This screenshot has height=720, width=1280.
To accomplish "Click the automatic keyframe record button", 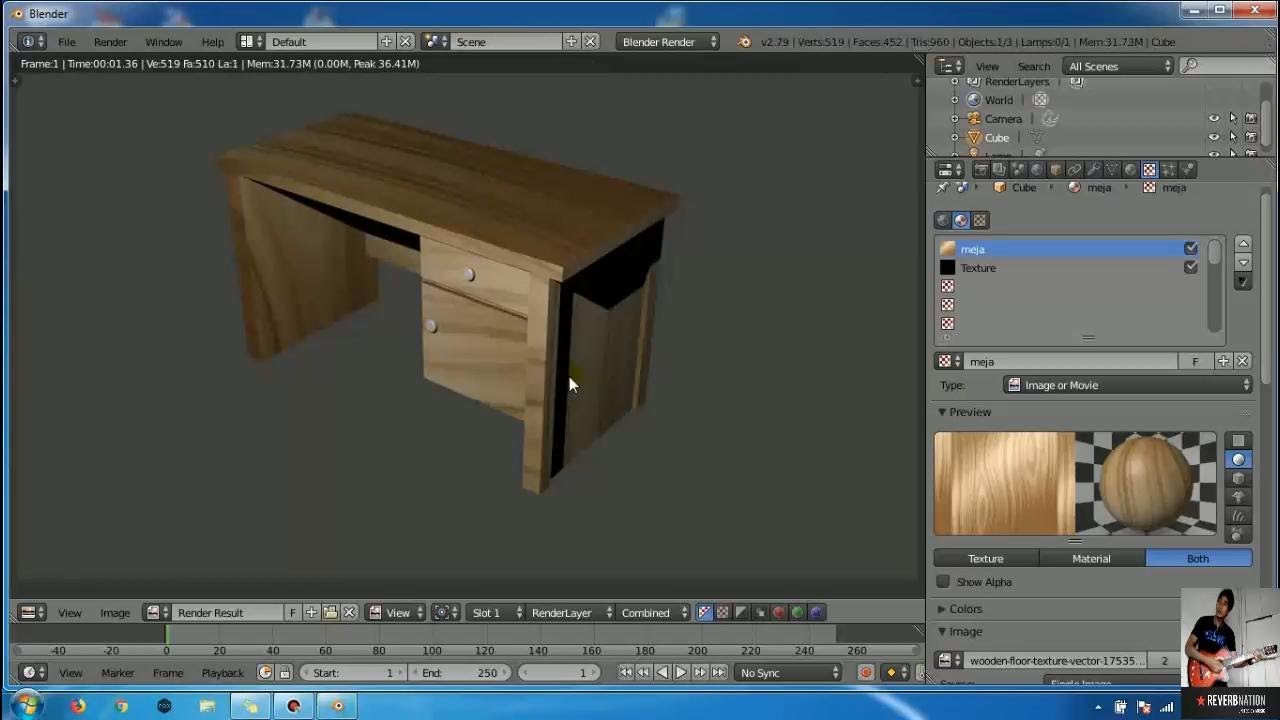I will click(866, 673).
